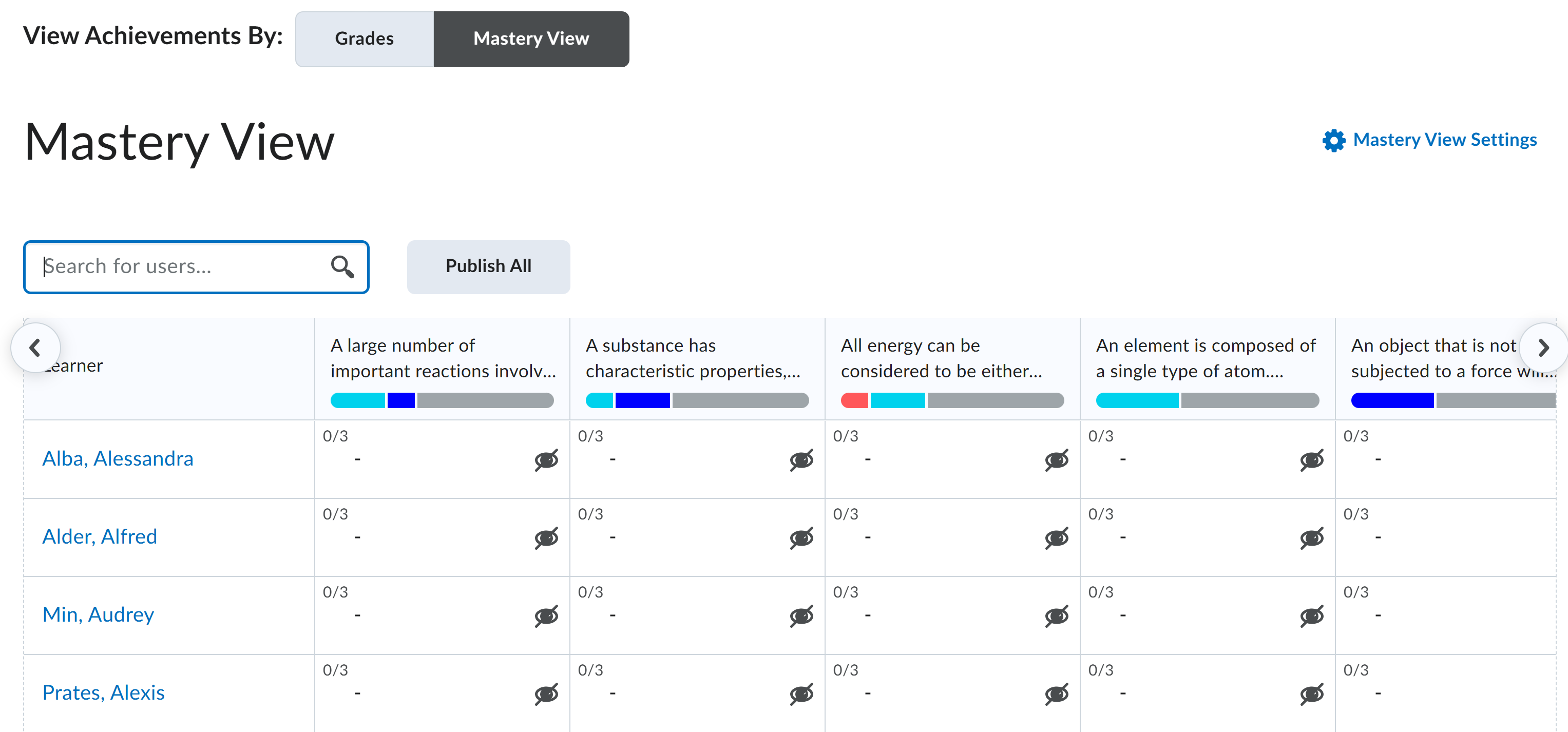Switch to the Grades view

pos(364,38)
